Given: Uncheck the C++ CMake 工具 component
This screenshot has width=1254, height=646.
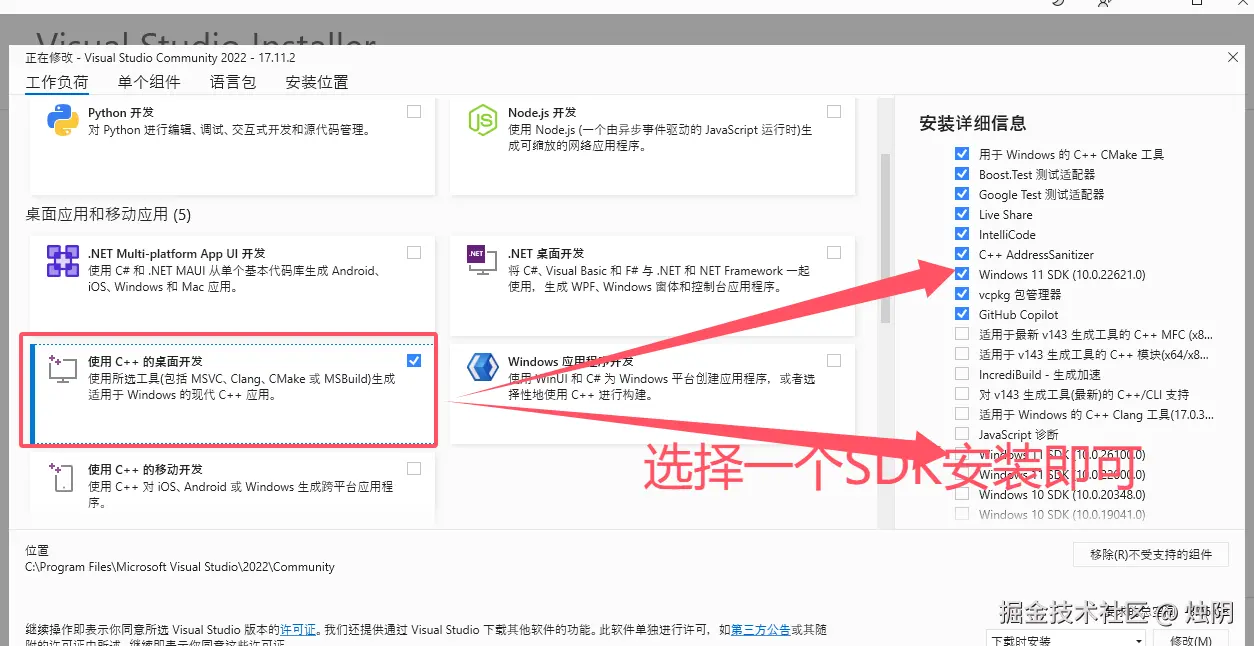Looking at the screenshot, I should [962, 154].
